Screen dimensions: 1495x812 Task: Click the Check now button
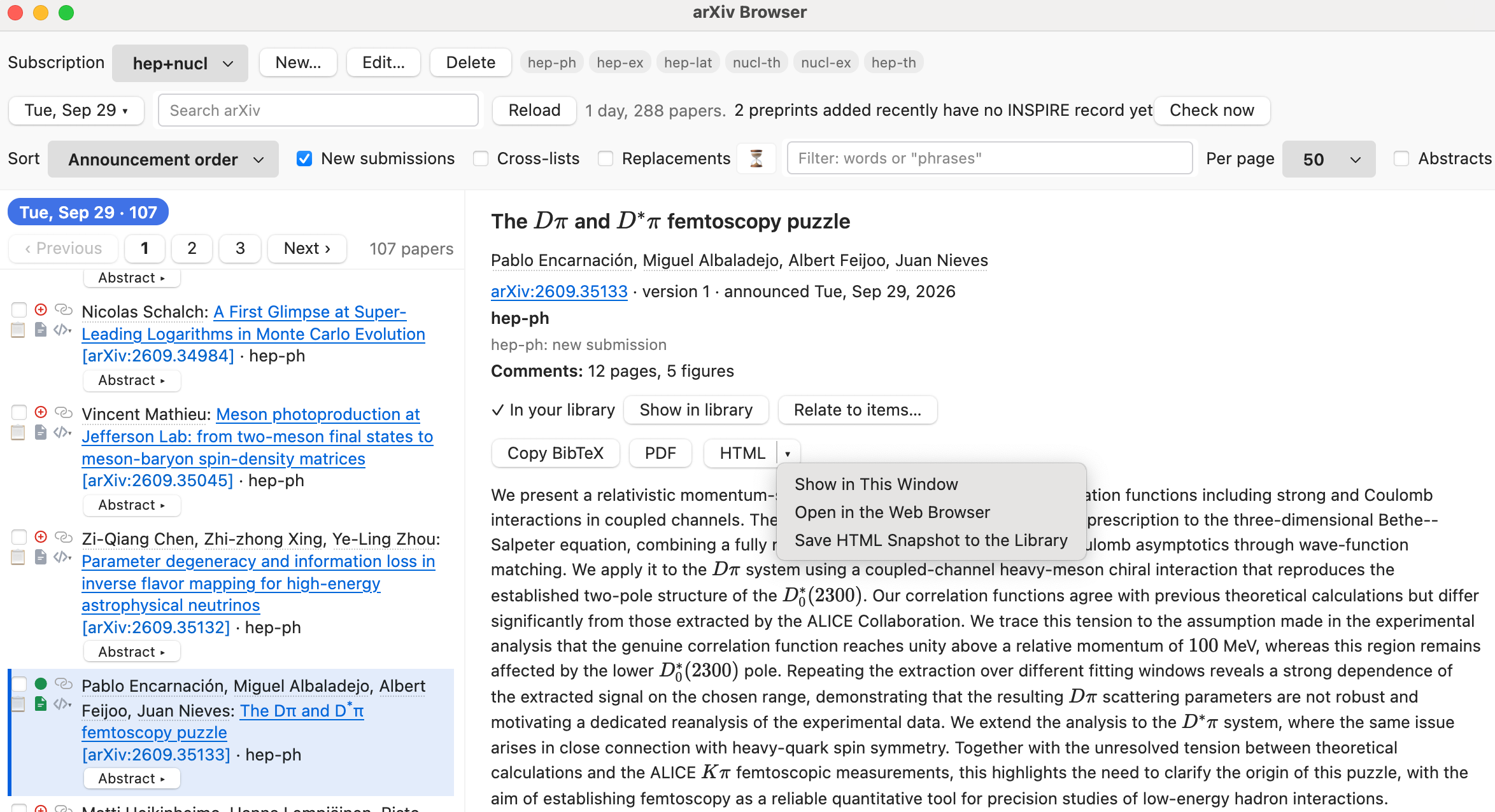pos(1212,111)
